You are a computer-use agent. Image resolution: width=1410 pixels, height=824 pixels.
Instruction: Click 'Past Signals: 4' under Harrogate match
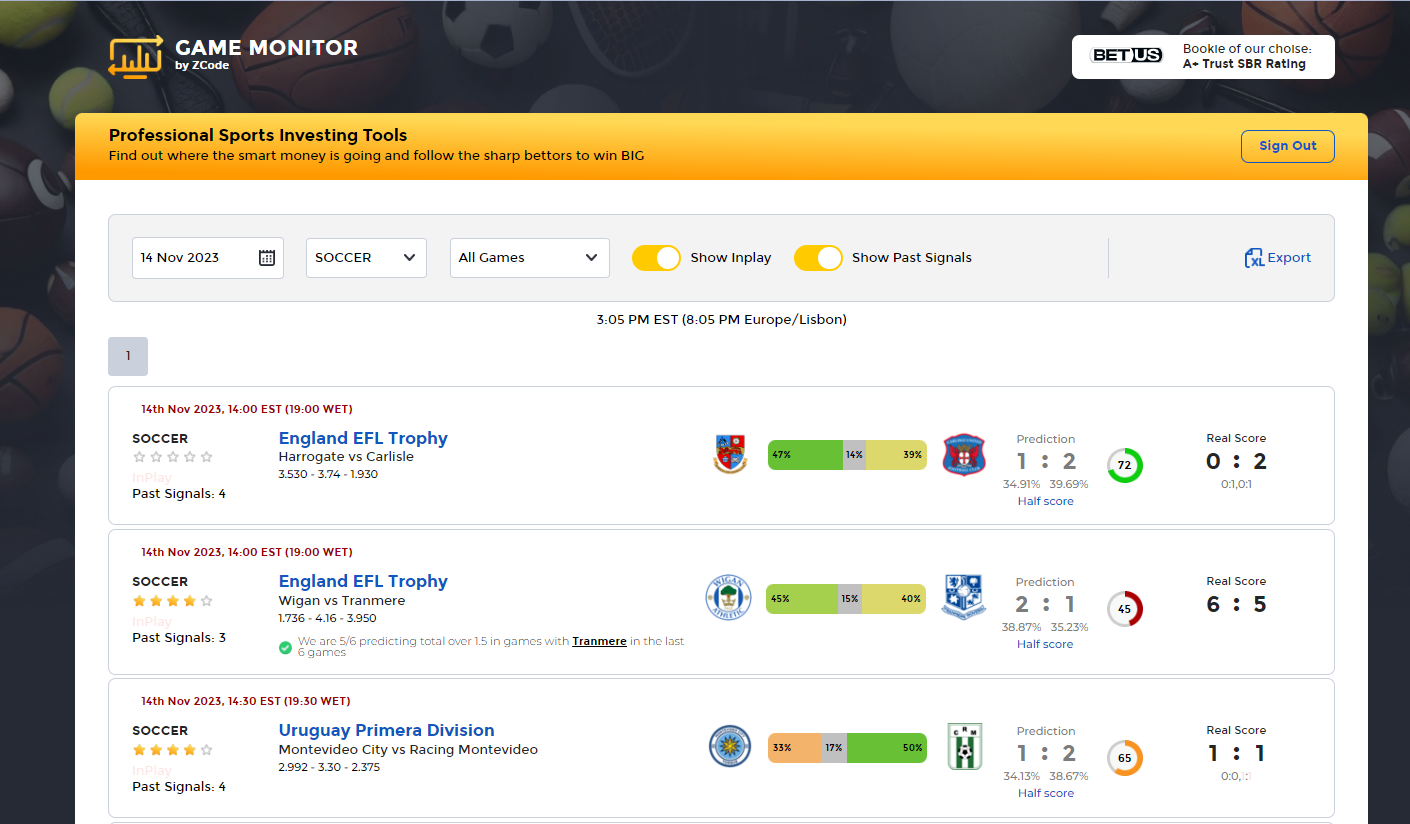179,494
